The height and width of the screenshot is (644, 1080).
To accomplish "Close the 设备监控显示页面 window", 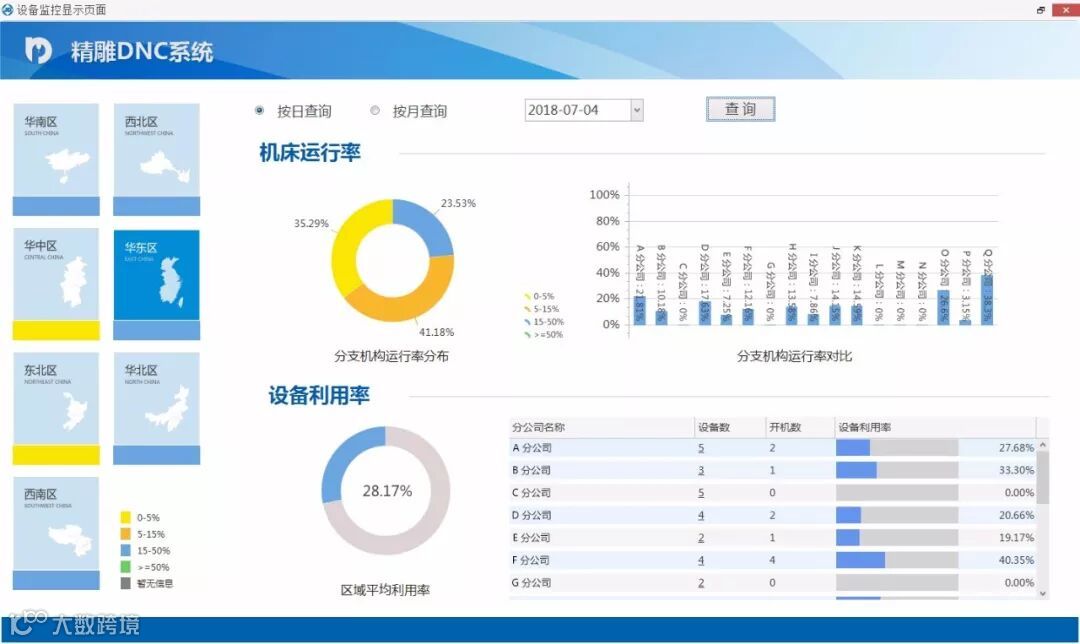I will coord(1066,10).
